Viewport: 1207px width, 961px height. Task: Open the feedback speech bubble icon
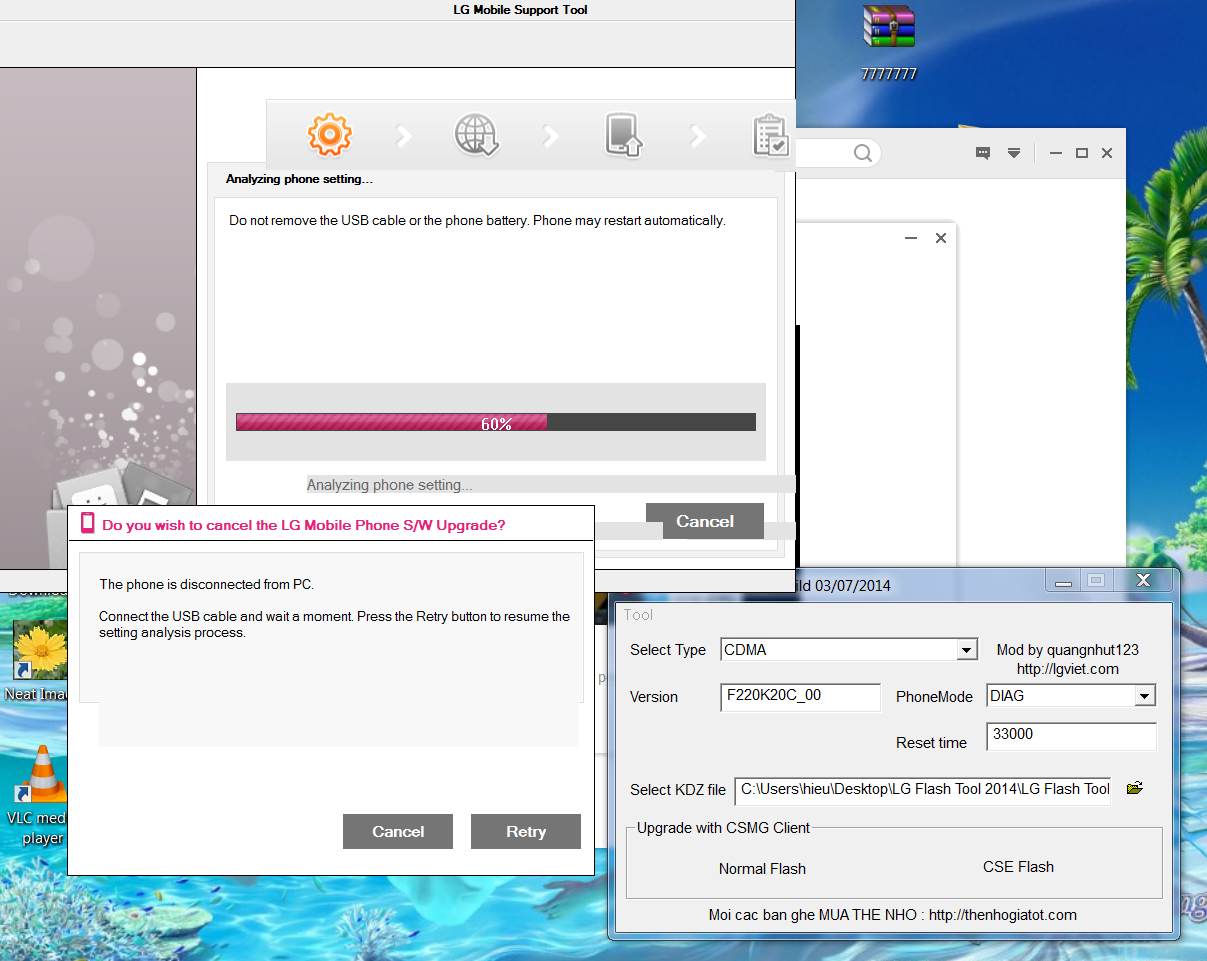tap(983, 153)
